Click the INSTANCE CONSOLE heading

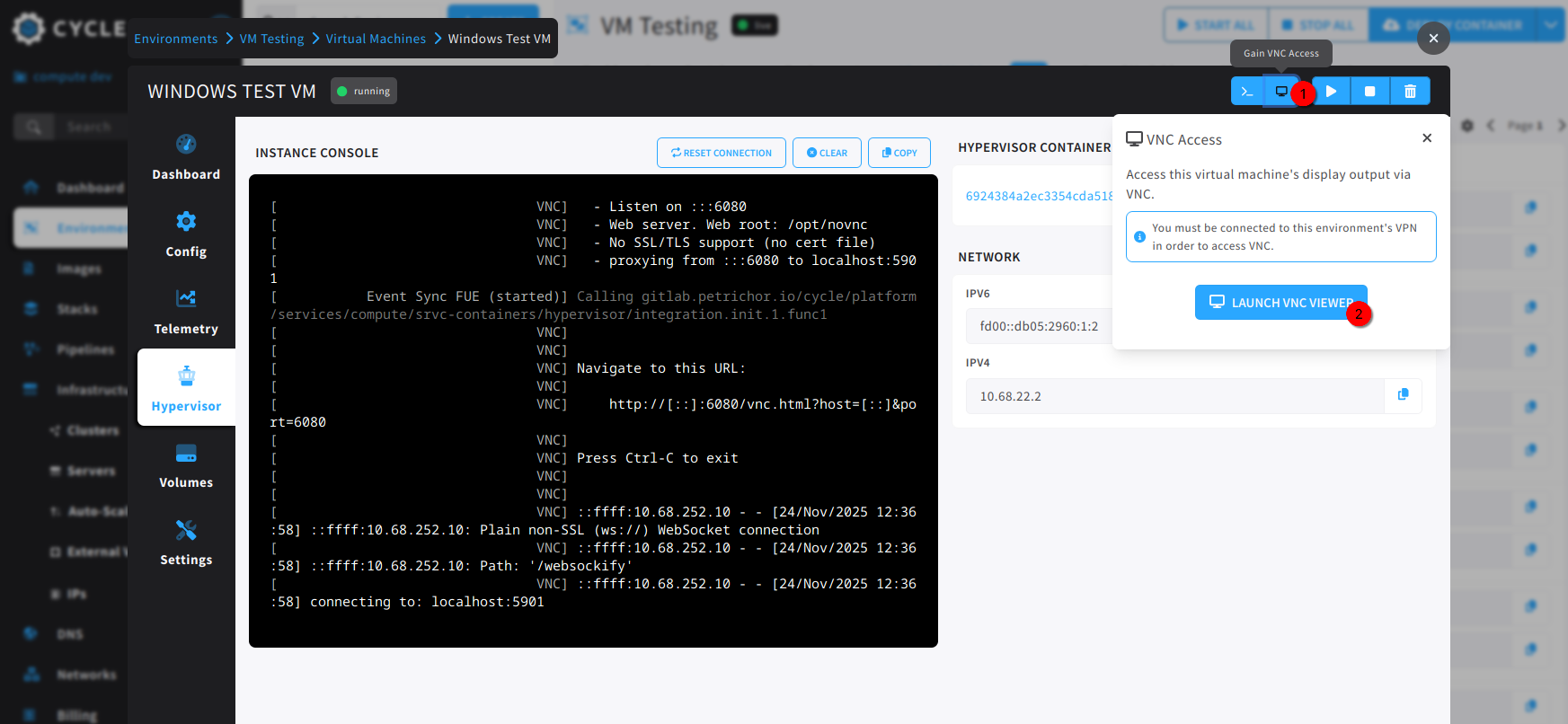coord(317,153)
